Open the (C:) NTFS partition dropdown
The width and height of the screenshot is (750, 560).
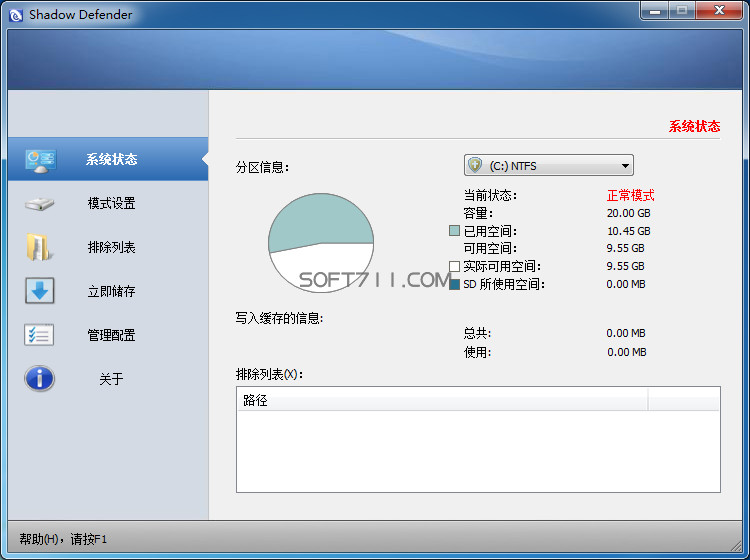coord(549,165)
